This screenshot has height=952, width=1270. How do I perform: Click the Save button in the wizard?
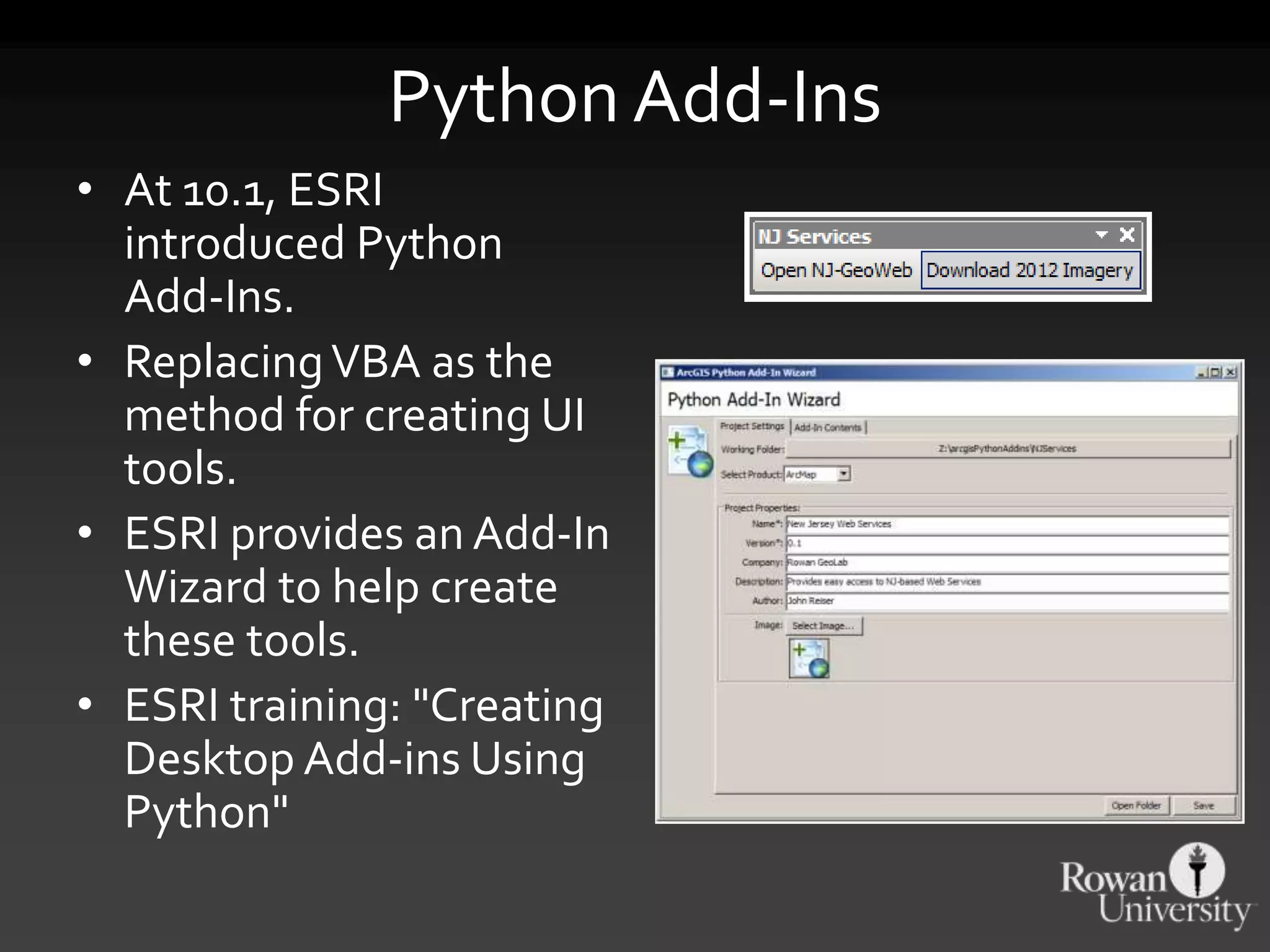pyautogui.click(x=1204, y=806)
